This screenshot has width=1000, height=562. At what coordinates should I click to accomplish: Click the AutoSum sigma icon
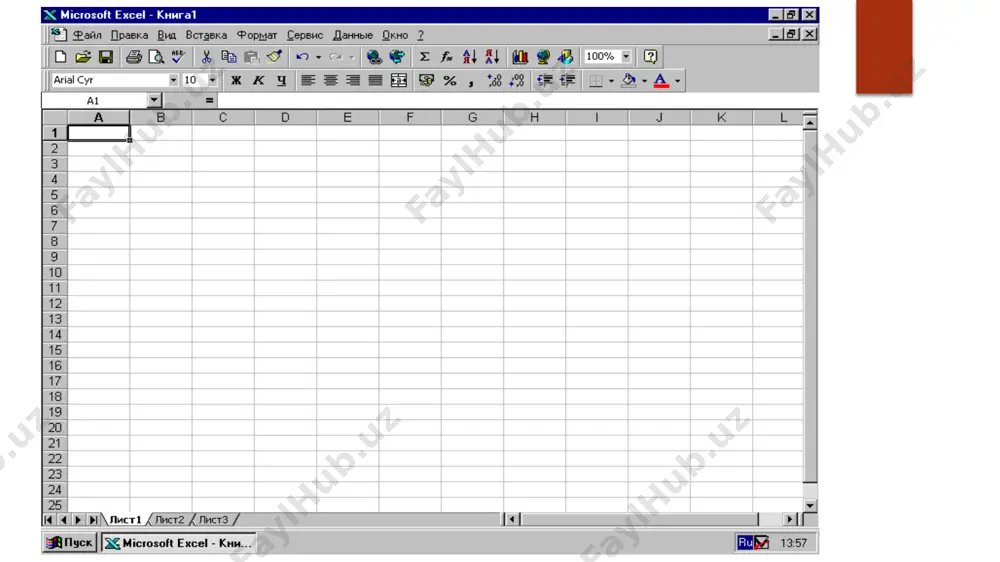coord(424,57)
